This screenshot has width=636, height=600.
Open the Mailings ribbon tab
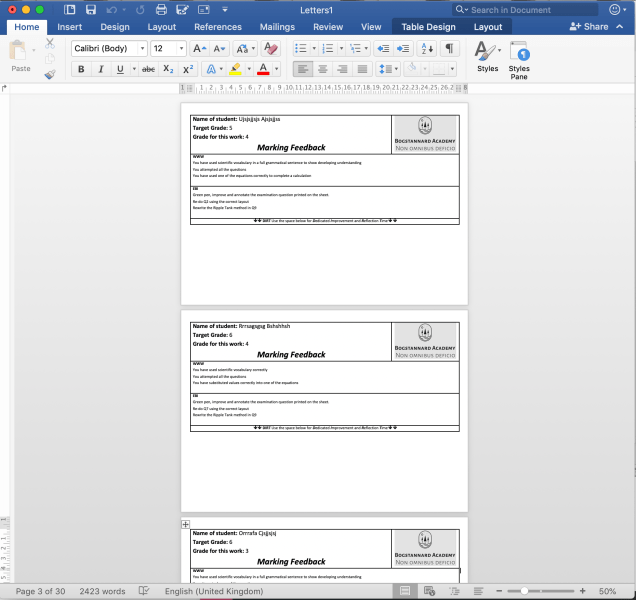[277, 27]
